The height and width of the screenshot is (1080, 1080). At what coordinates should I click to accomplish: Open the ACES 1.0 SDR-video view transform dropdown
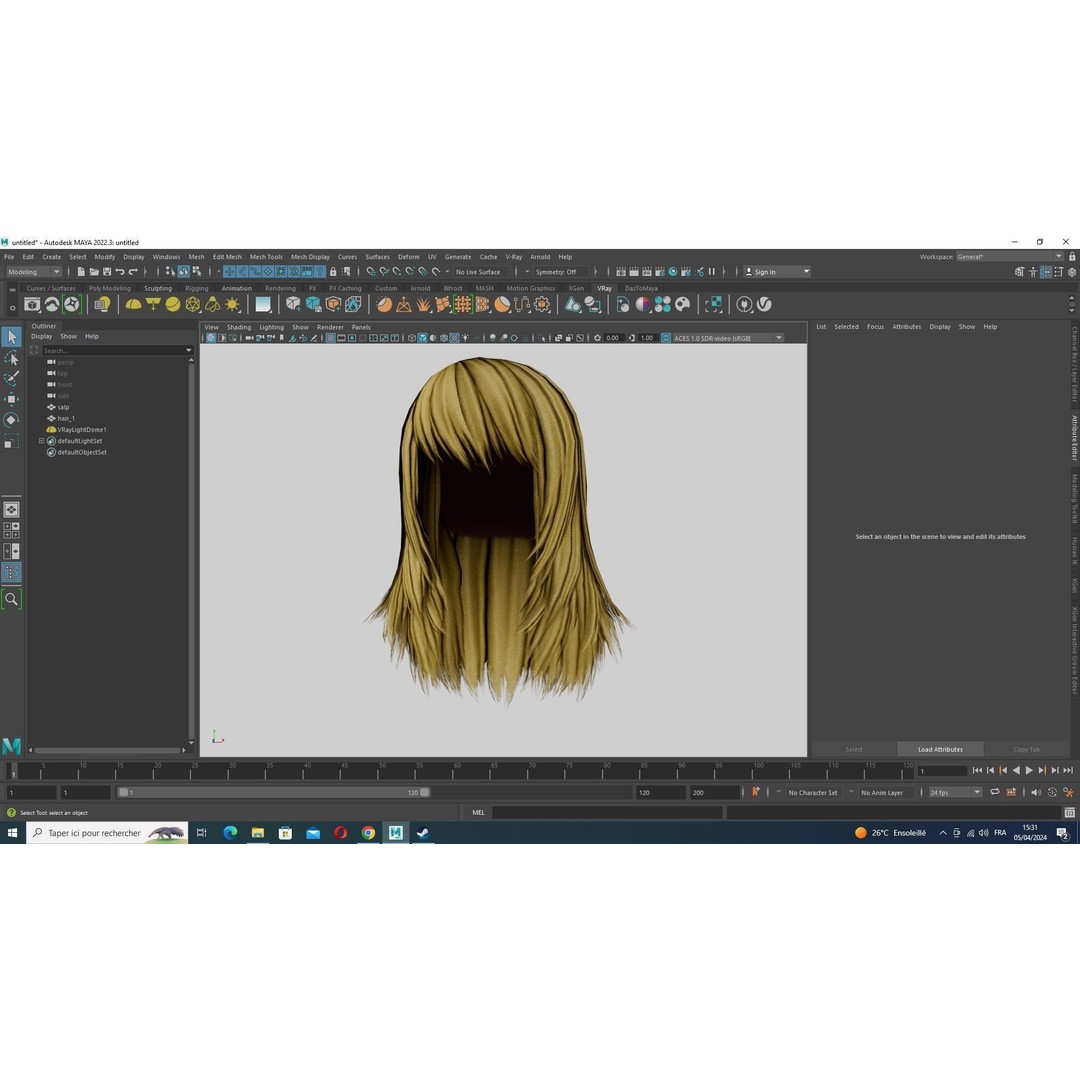tap(728, 338)
